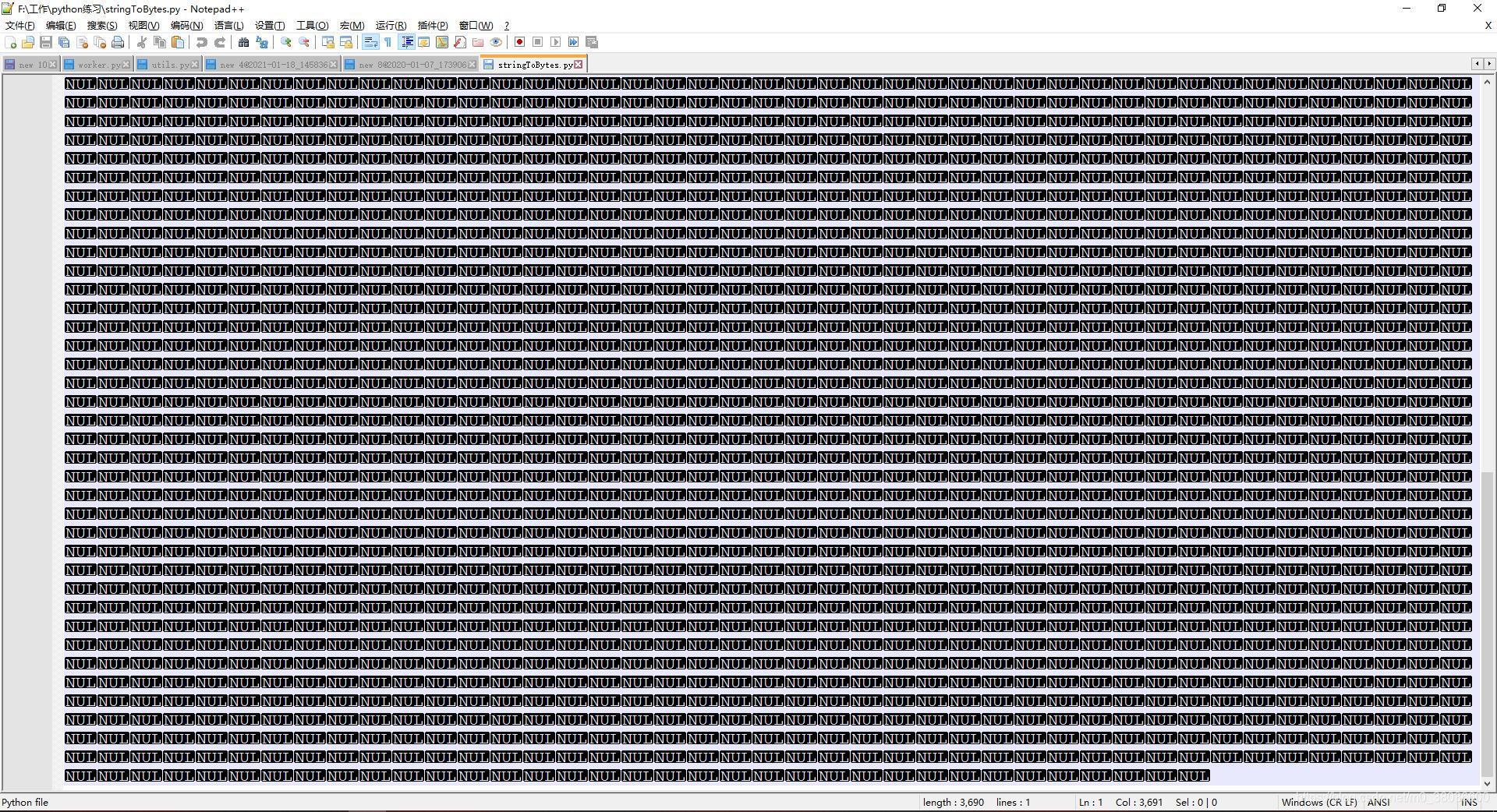The width and height of the screenshot is (1497, 812).
Task: Click vertical scrollbar up arrow
Action: coord(1487,82)
